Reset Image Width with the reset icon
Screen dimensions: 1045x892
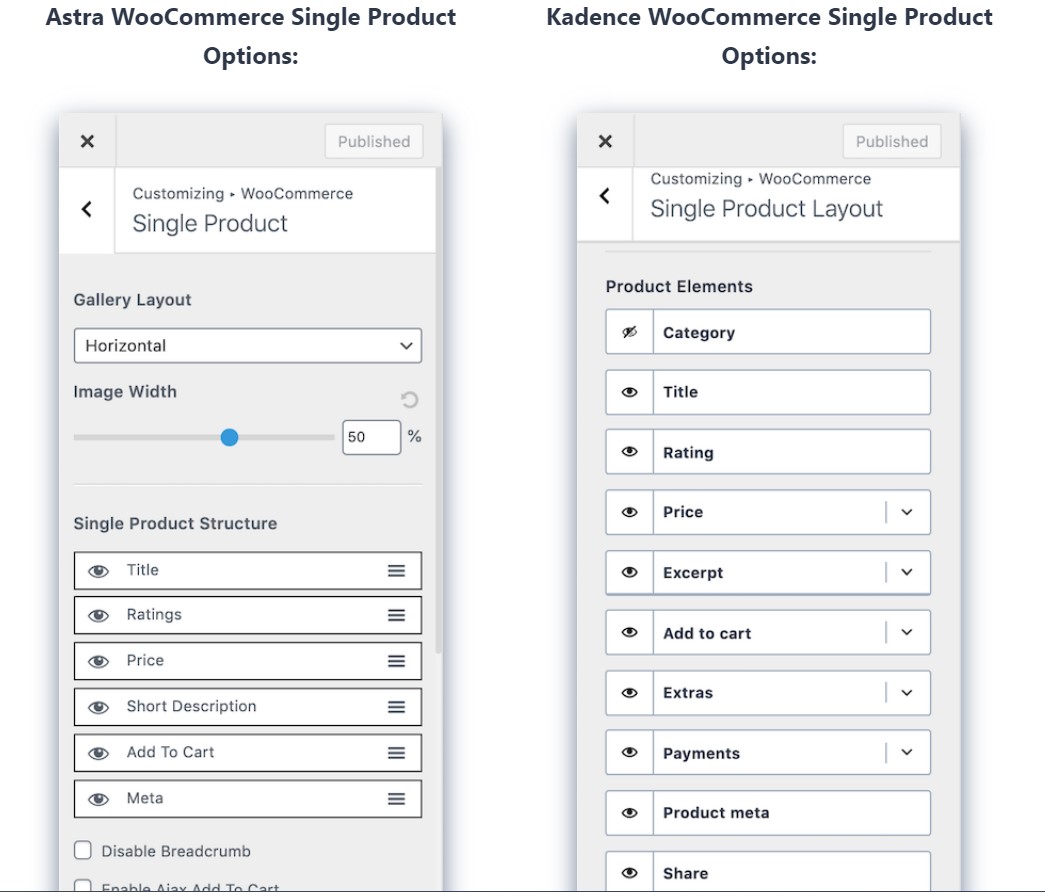[x=409, y=399]
